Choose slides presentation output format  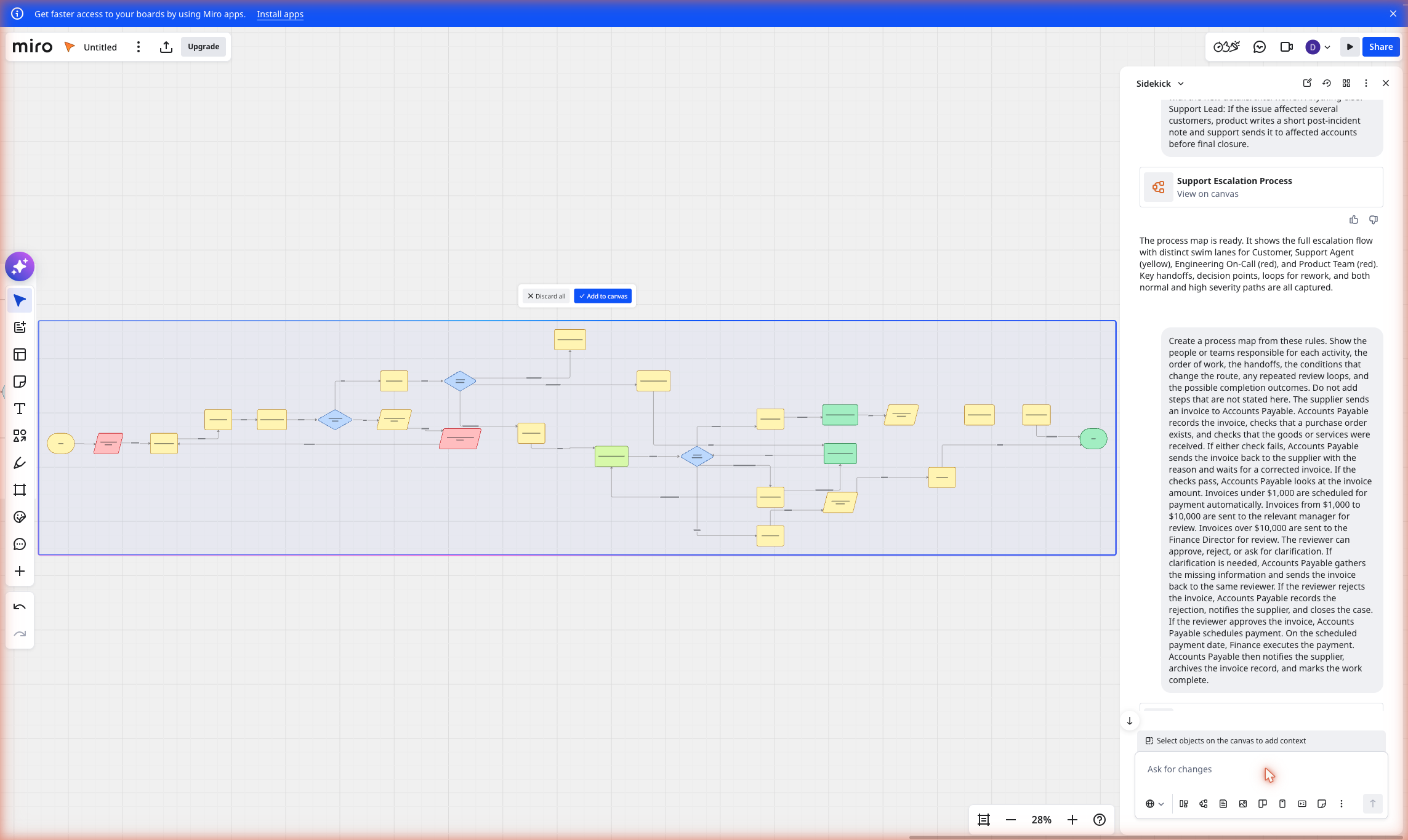(1302, 804)
